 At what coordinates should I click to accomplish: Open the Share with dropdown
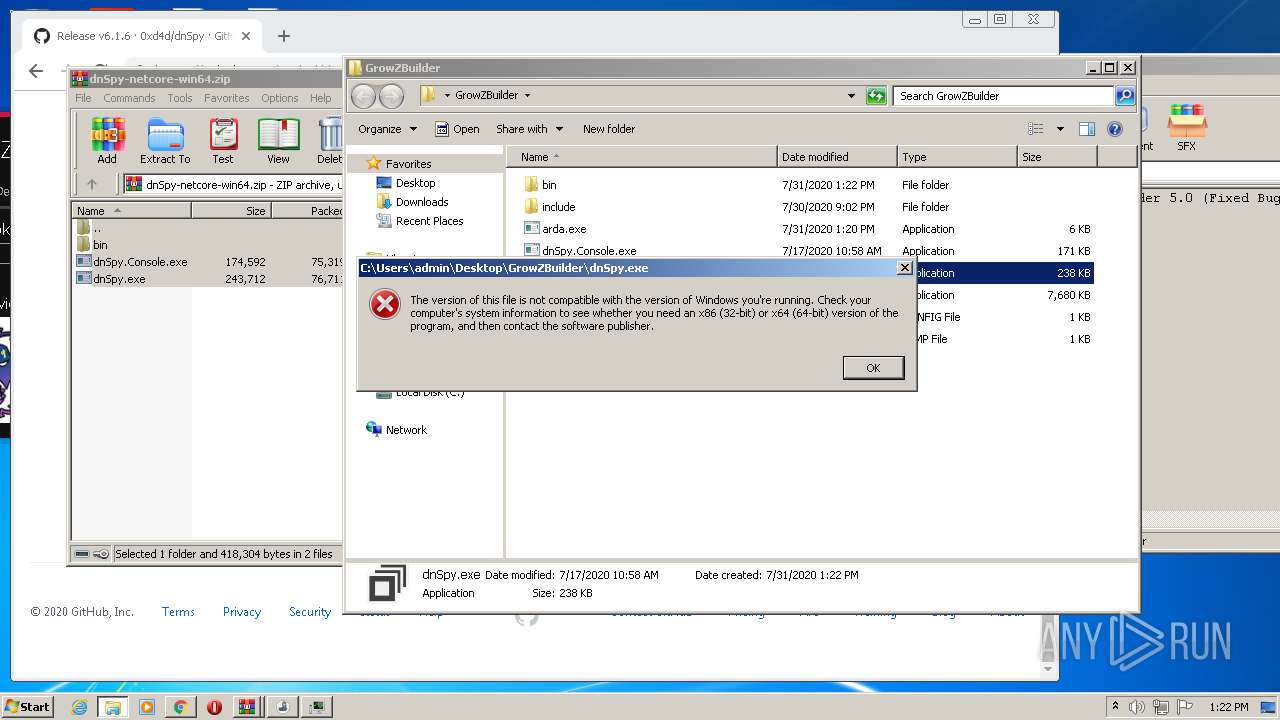point(529,129)
